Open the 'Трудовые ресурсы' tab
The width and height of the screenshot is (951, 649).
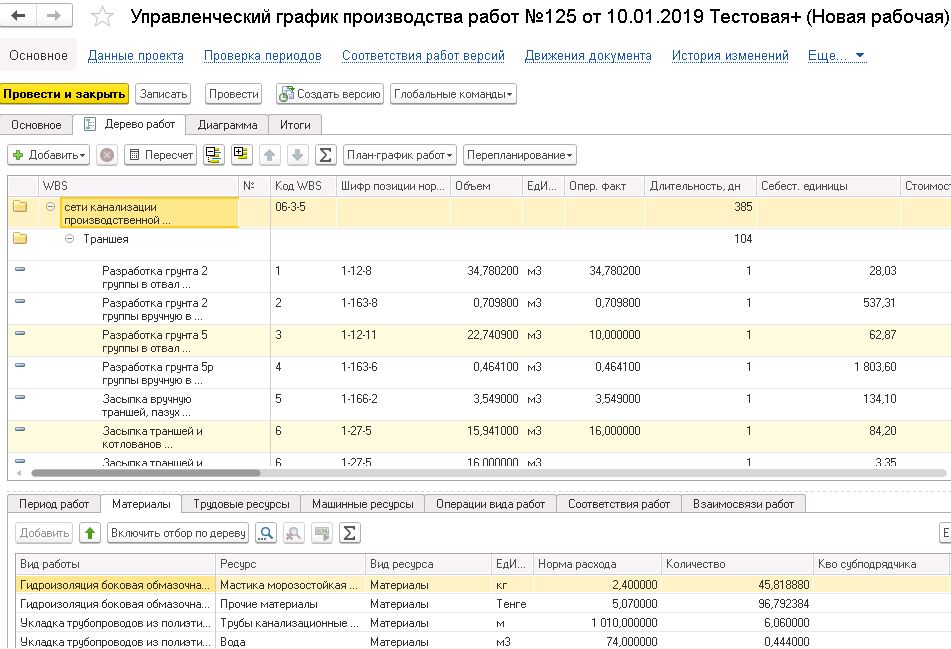coord(241,504)
